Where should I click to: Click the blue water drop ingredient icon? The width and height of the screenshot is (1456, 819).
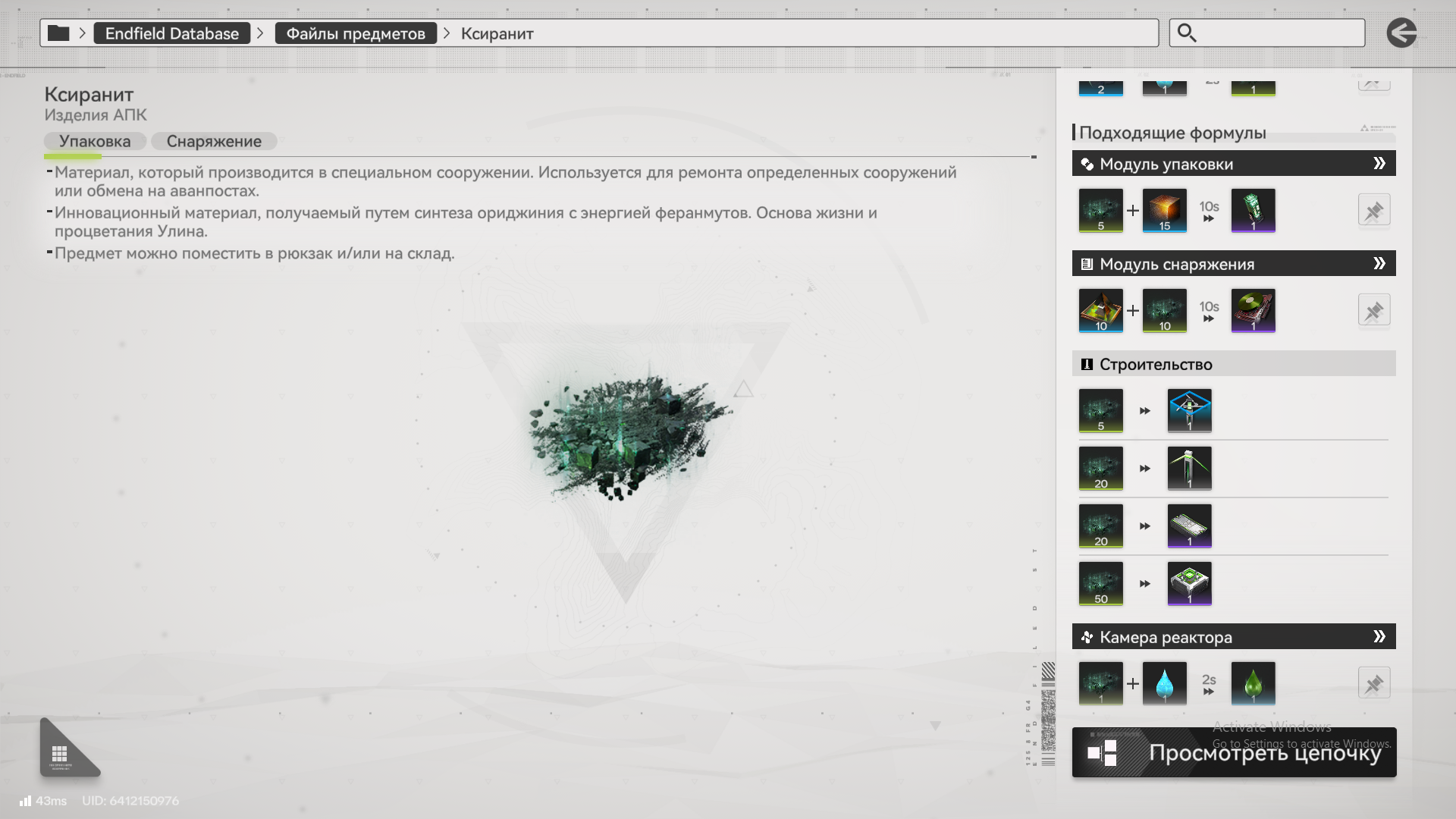tap(1164, 683)
